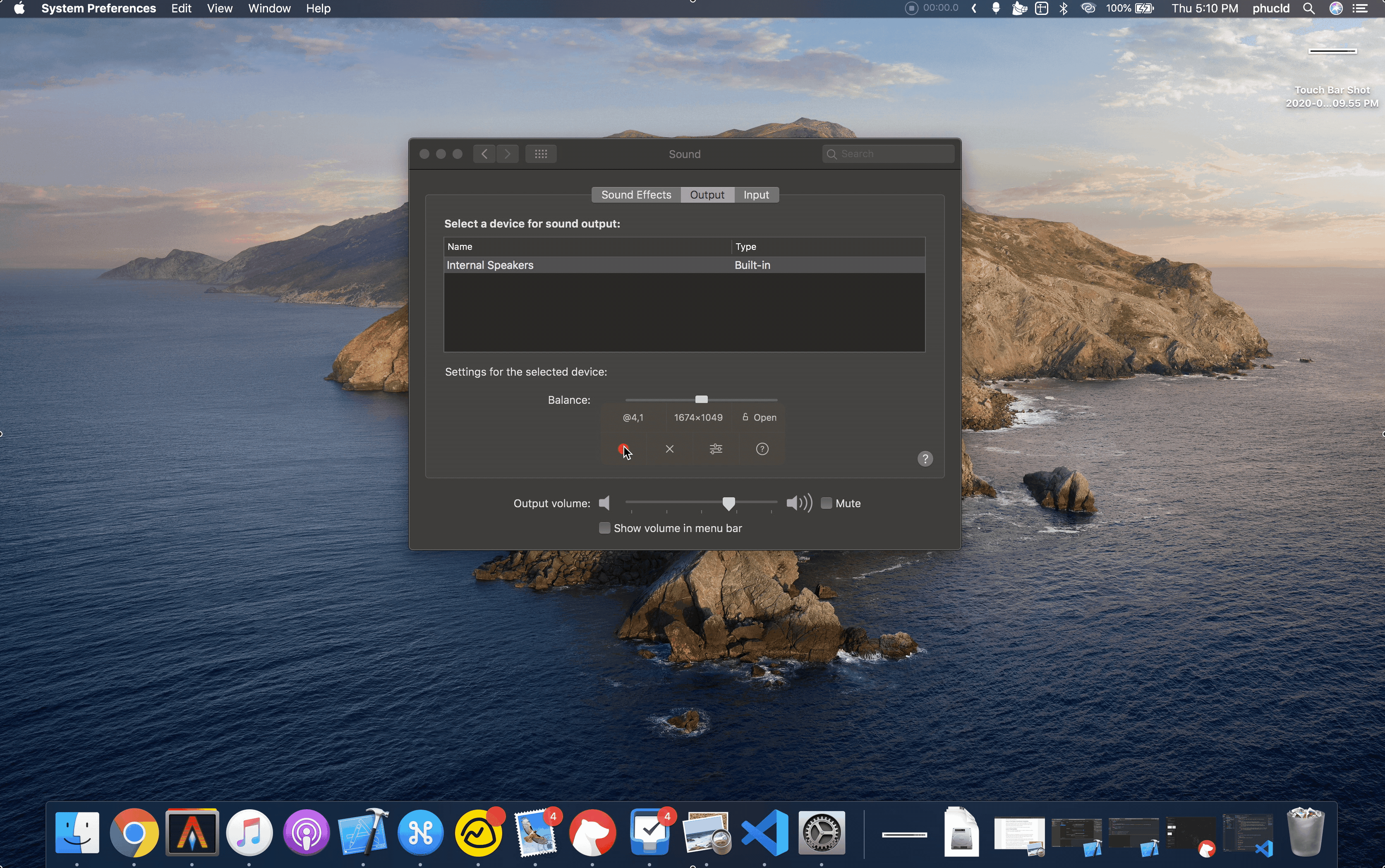Open Spotlight search magnifier in menu bar
1385x868 pixels.
pyautogui.click(x=1308, y=9)
